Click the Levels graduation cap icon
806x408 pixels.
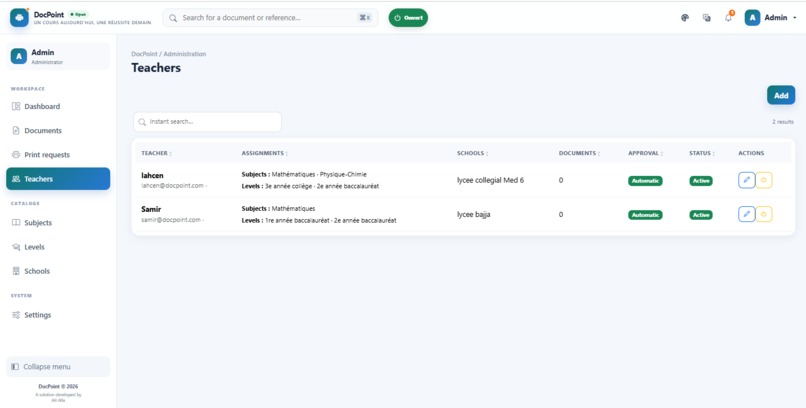[x=16, y=247]
